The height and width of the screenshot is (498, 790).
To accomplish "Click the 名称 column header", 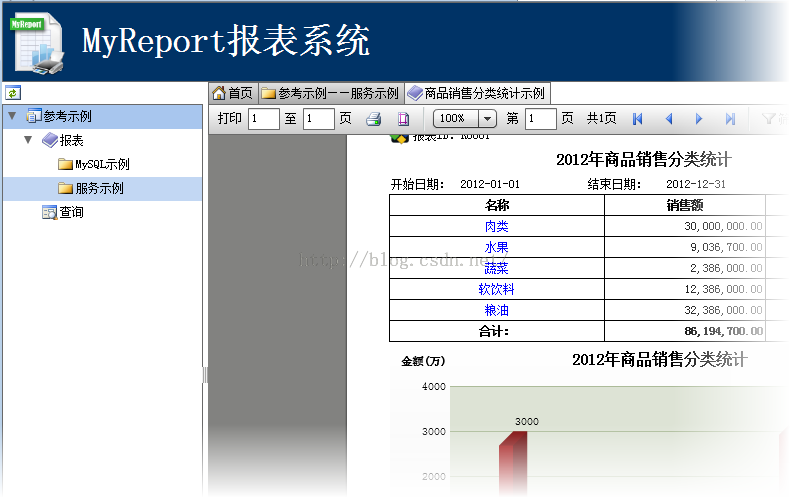I will coord(497,205).
